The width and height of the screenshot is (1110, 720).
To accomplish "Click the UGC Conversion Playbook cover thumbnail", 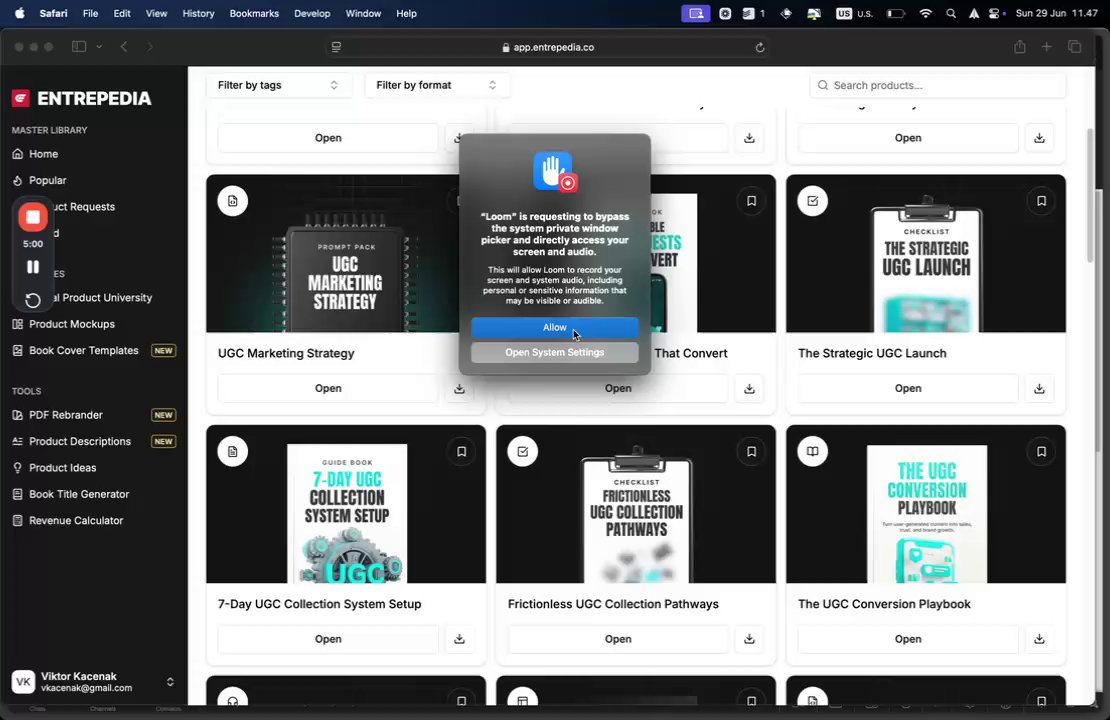I will [926, 513].
